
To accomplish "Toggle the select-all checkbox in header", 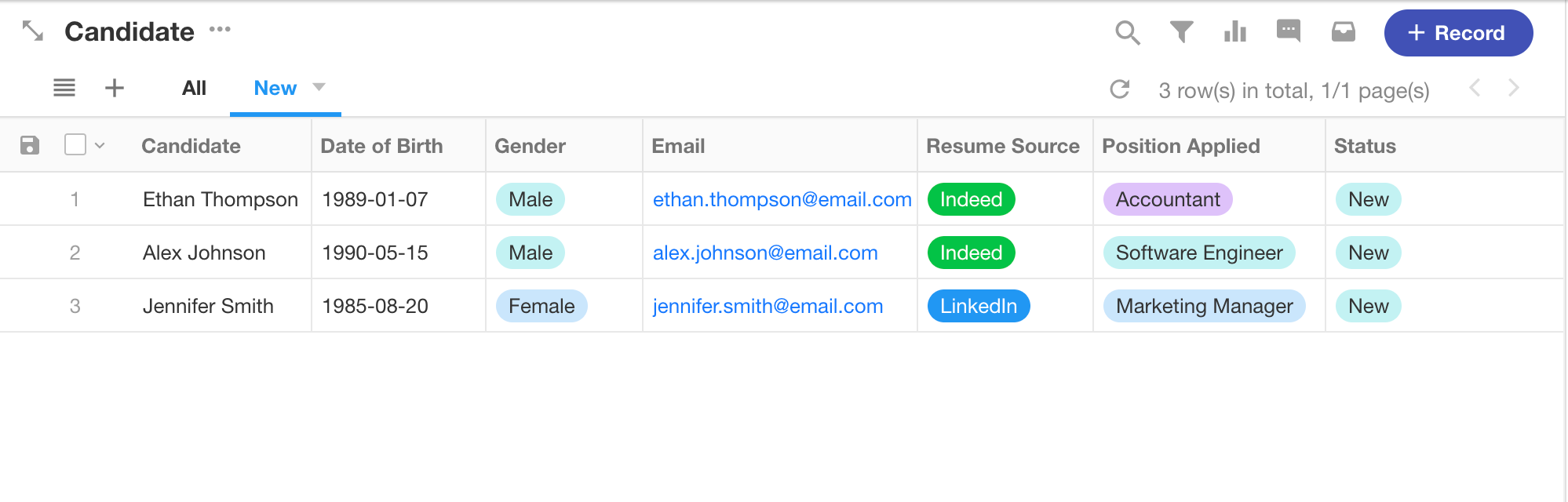I will [x=75, y=144].
